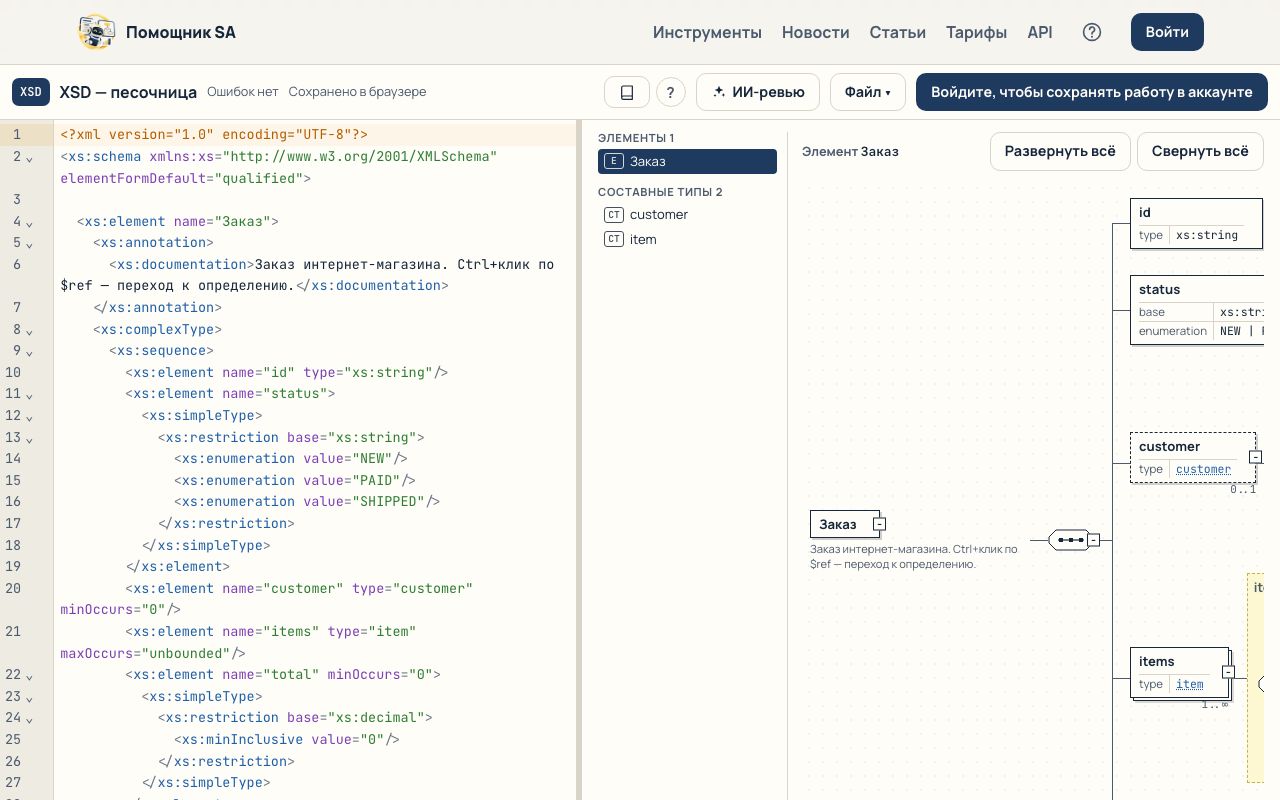This screenshot has height=800, width=1280.
Task: Click the Сохранено в браузере status
Action: (x=357, y=92)
